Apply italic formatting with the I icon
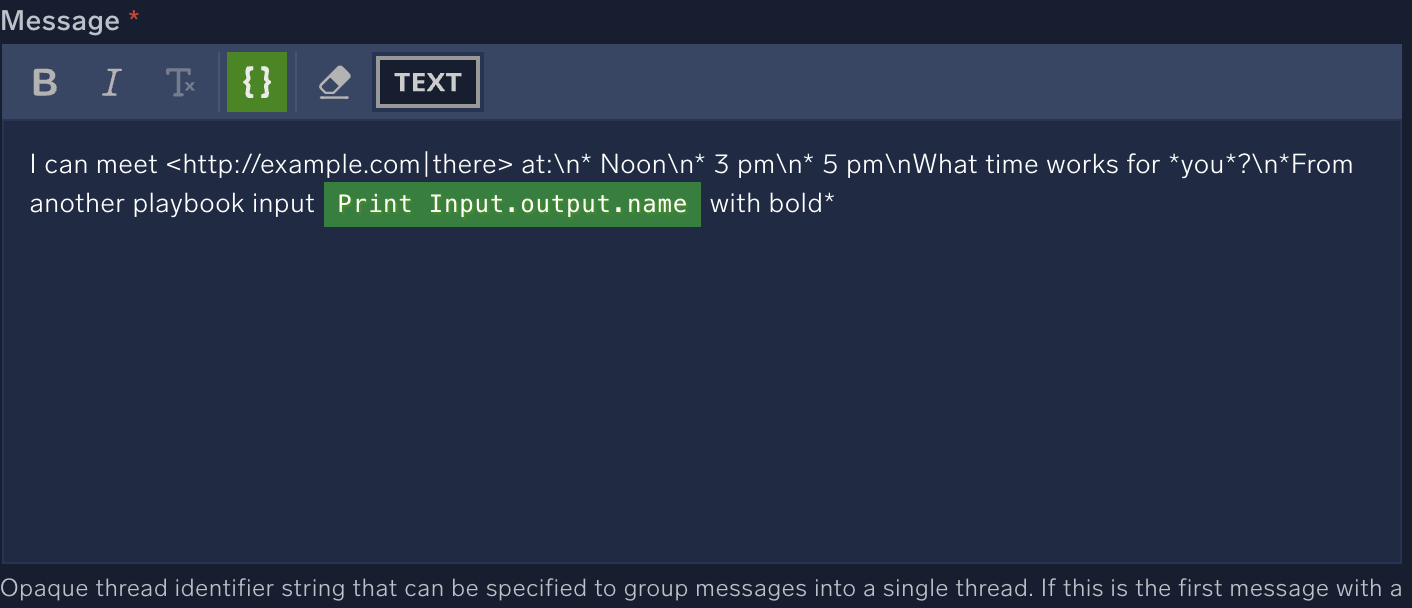This screenshot has height=608, width=1412. point(112,82)
